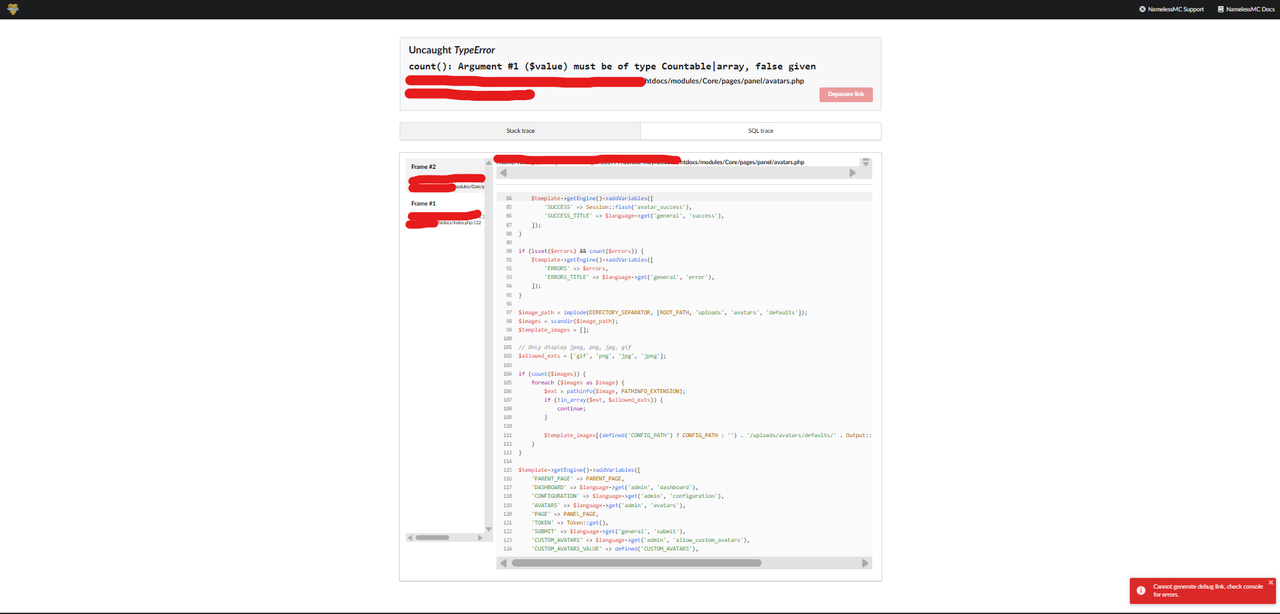This screenshot has width=1280, height=614.
Task: Click the Debug link button
Action: [846, 94]
